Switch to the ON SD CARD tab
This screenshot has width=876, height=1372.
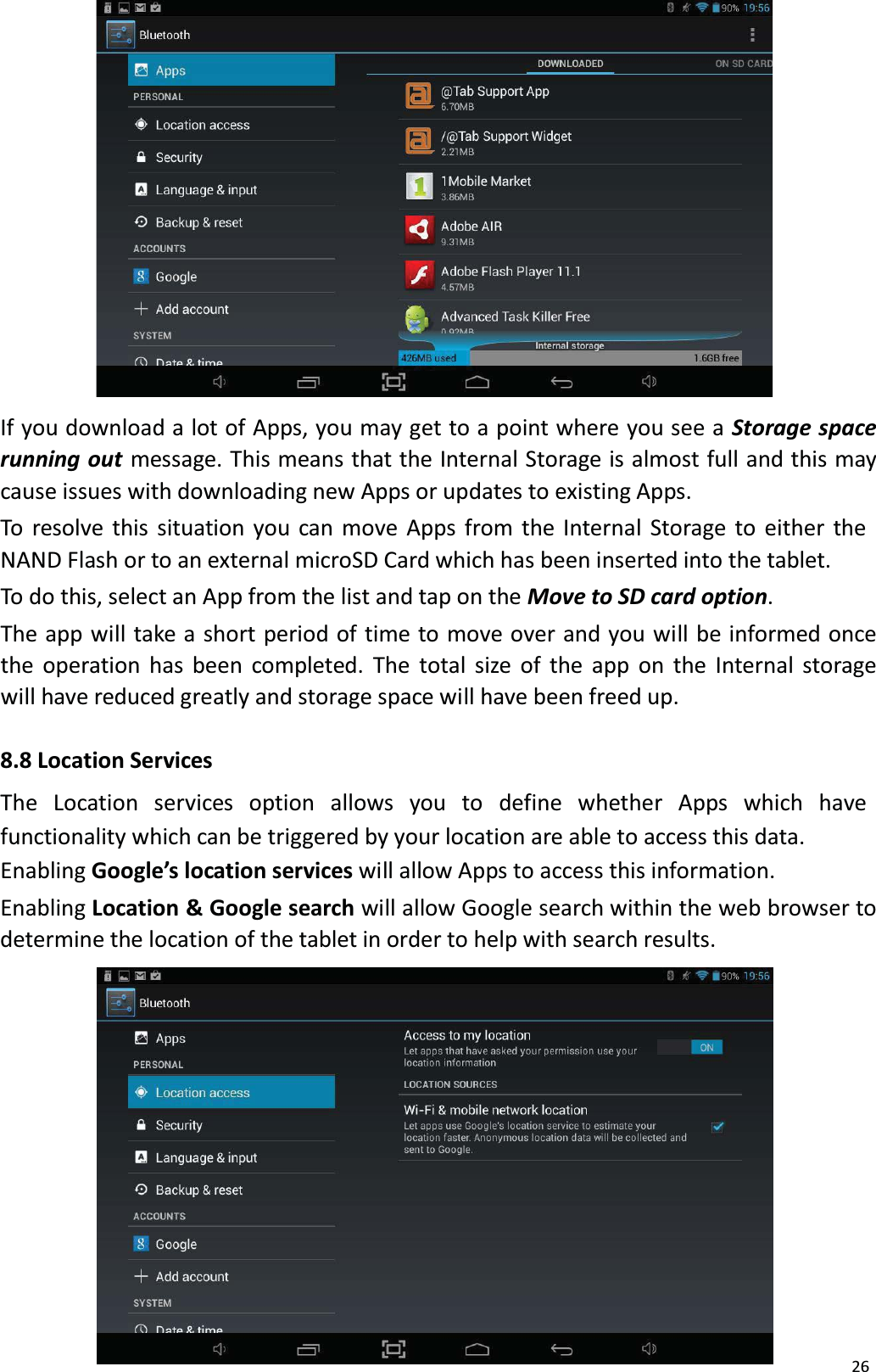(742, 63)
